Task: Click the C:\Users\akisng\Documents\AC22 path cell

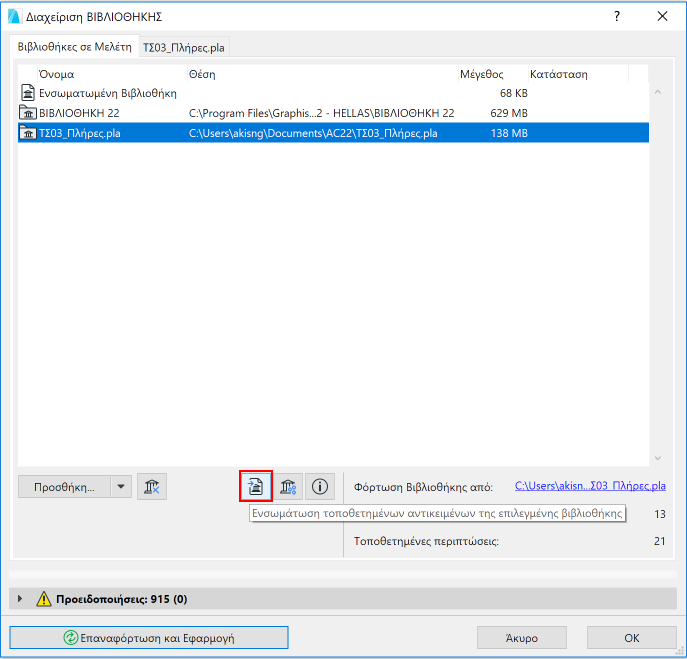Action: 313,133
